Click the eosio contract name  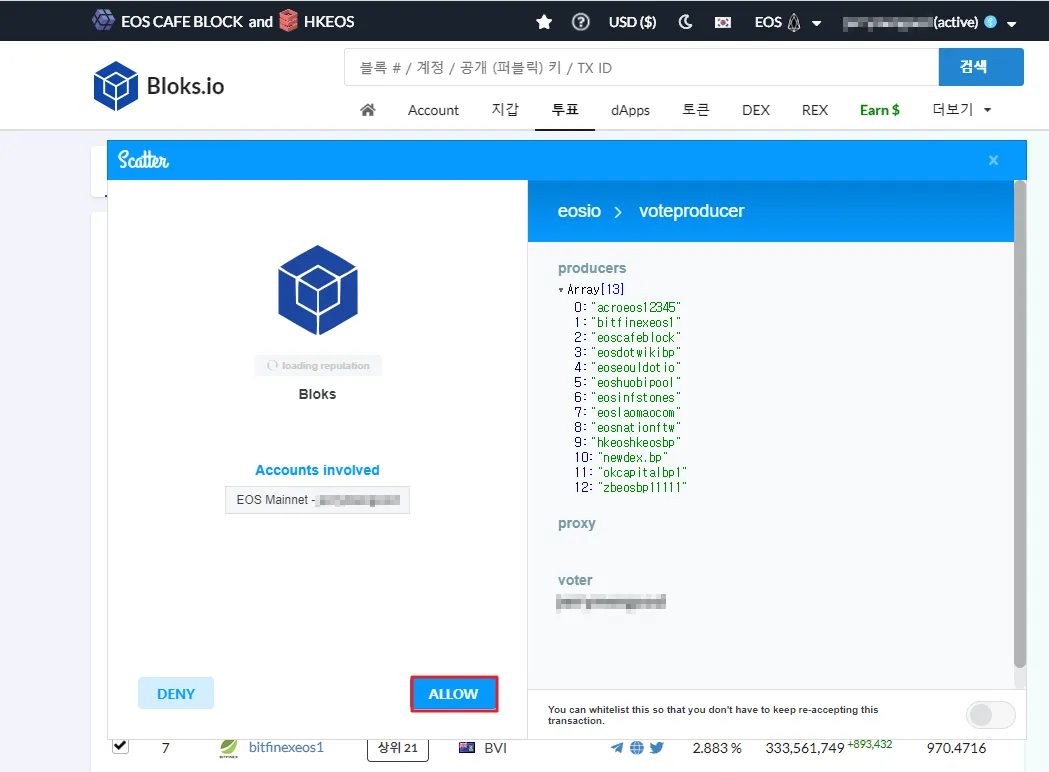pos(579,211)
